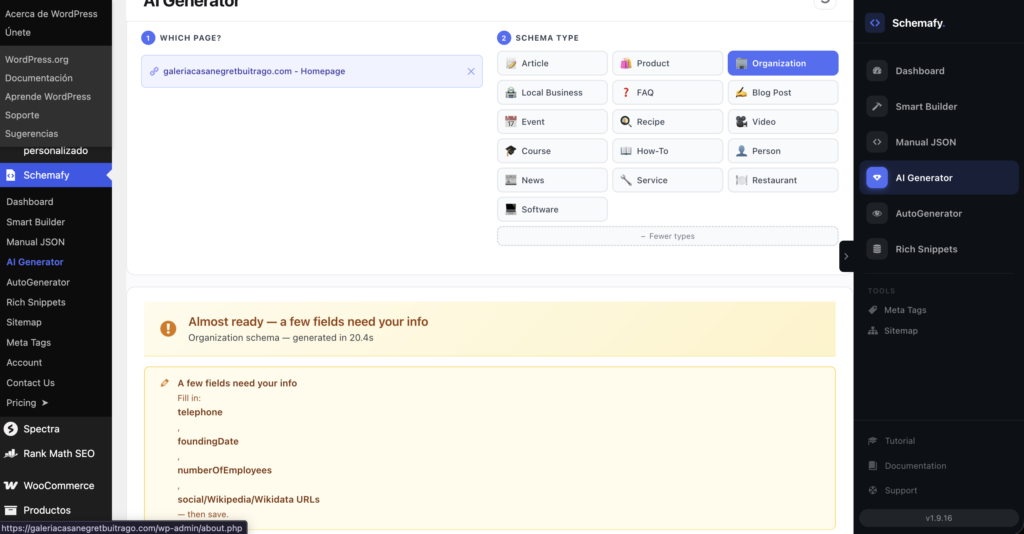
Task: Collapse schema list with Fewer types
Action: pyautogui.click(x=667, y=236)
